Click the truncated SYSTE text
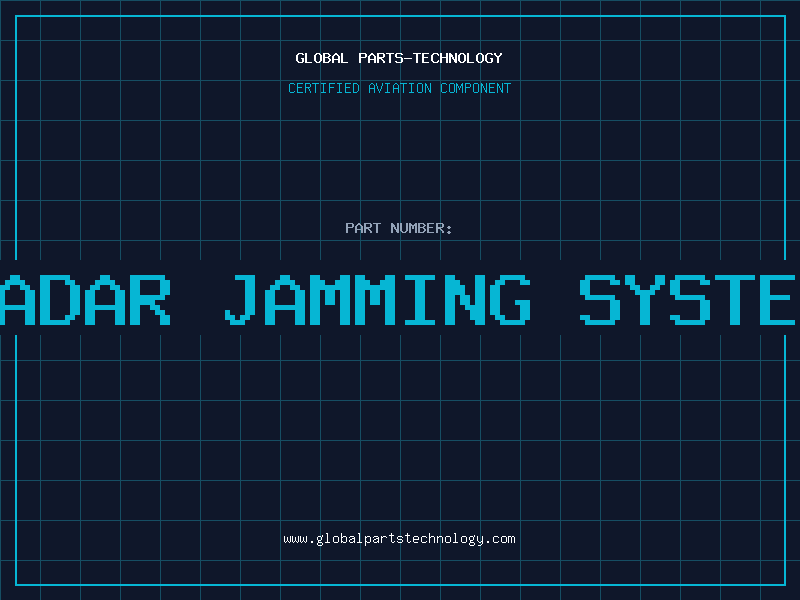The width and height of the screenshot is (800, 600). 688,299
